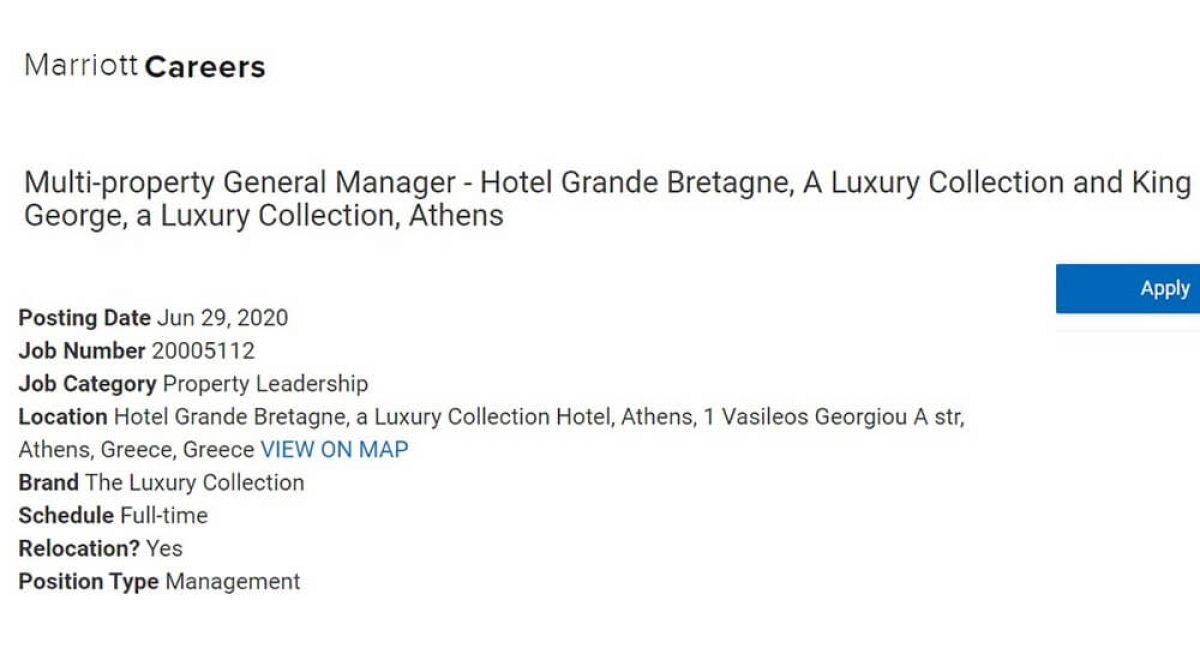This screenshot has height=660, width=1200.
Task: Click the Property Leadership category value
Action: point(265,384)
